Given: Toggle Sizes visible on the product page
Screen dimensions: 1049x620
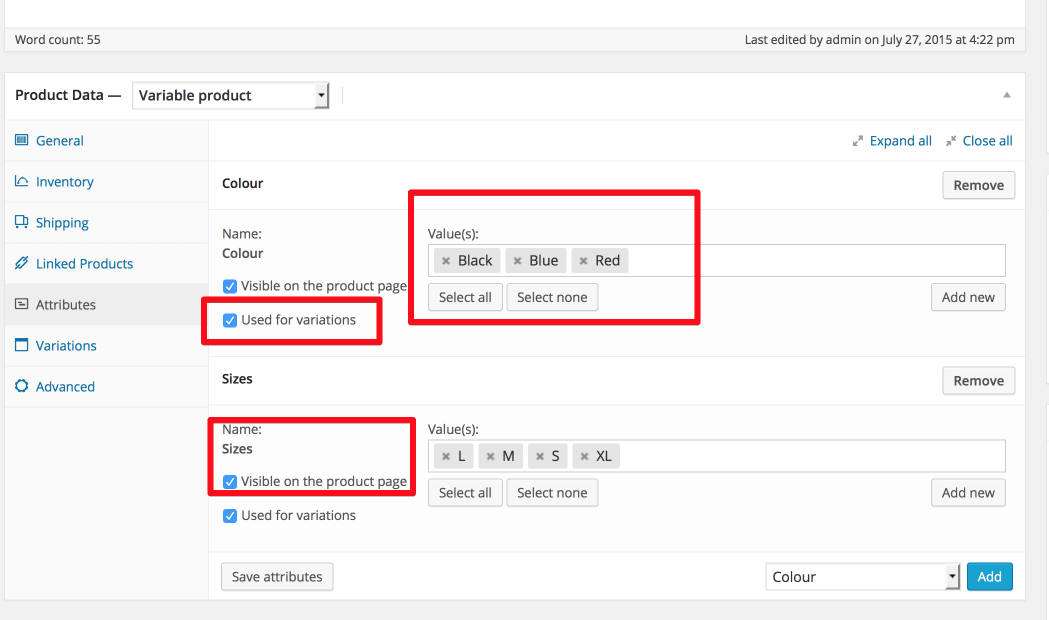Looking at the screenshot, I should click(x=230, y=482).
